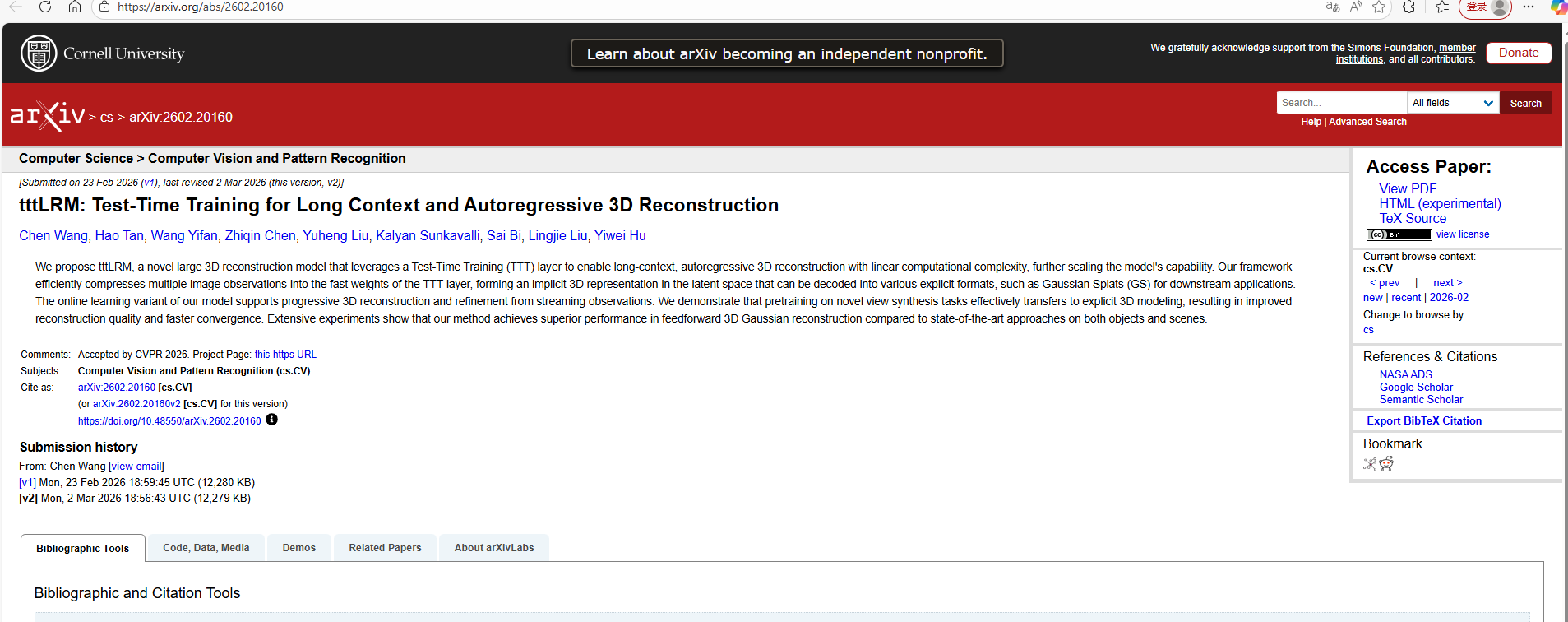Click the arXiv search input field

(1341, 103)
